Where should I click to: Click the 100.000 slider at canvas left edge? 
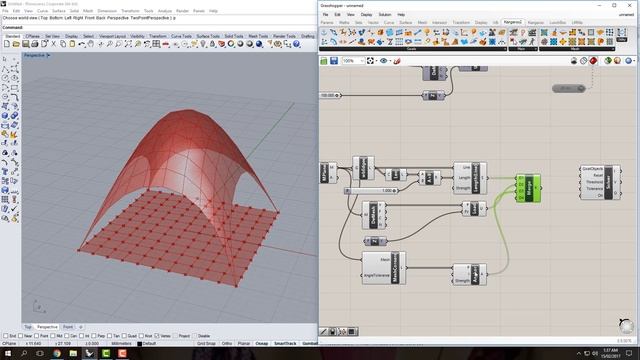pos(330,95)
